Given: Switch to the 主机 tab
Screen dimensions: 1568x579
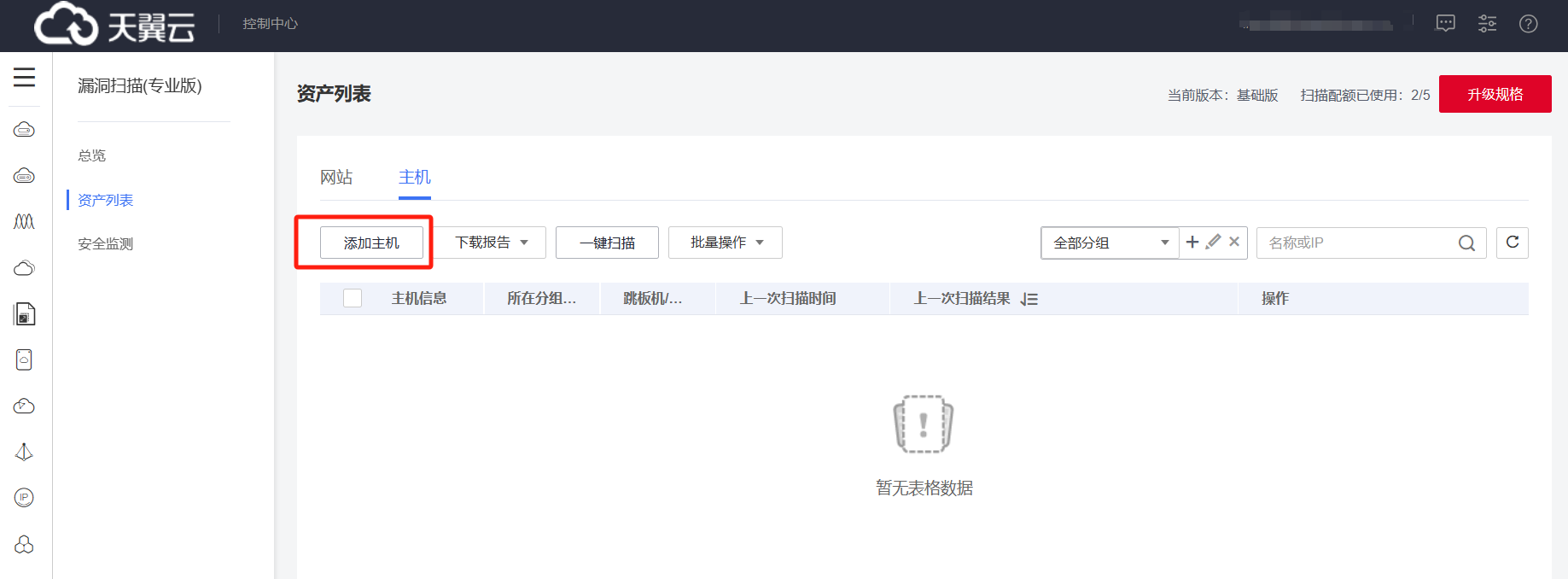Looking at the screenshot, I should (415, 177).
